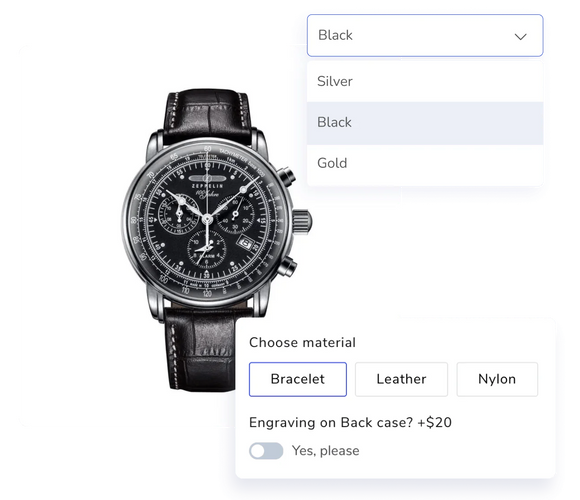580x500 pixels.
Task: Click the upper leather strap of watch
Action: 207,115
